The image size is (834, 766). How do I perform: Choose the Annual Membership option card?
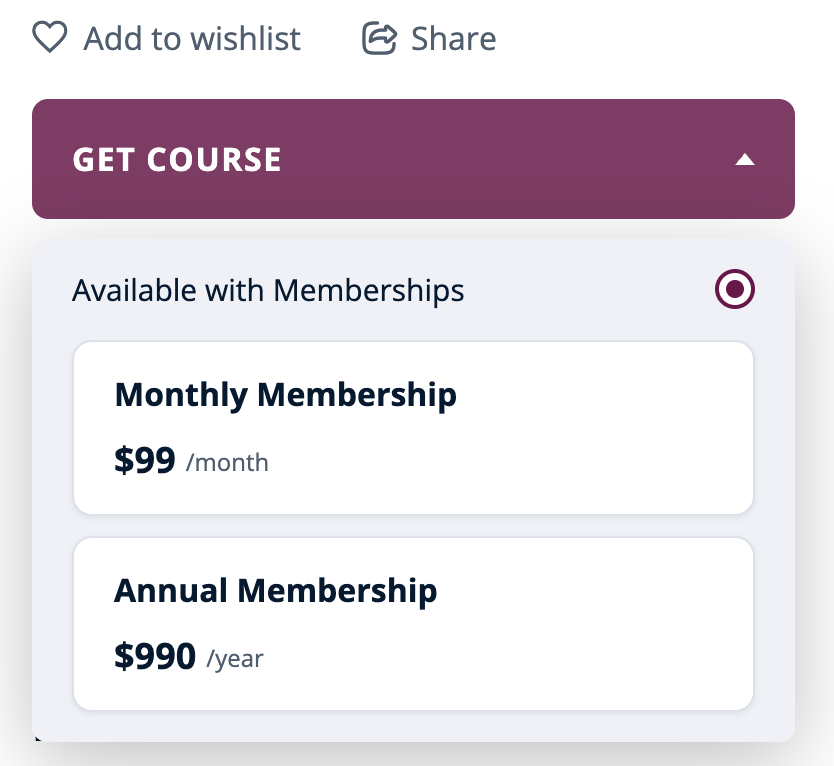(413, 624)
